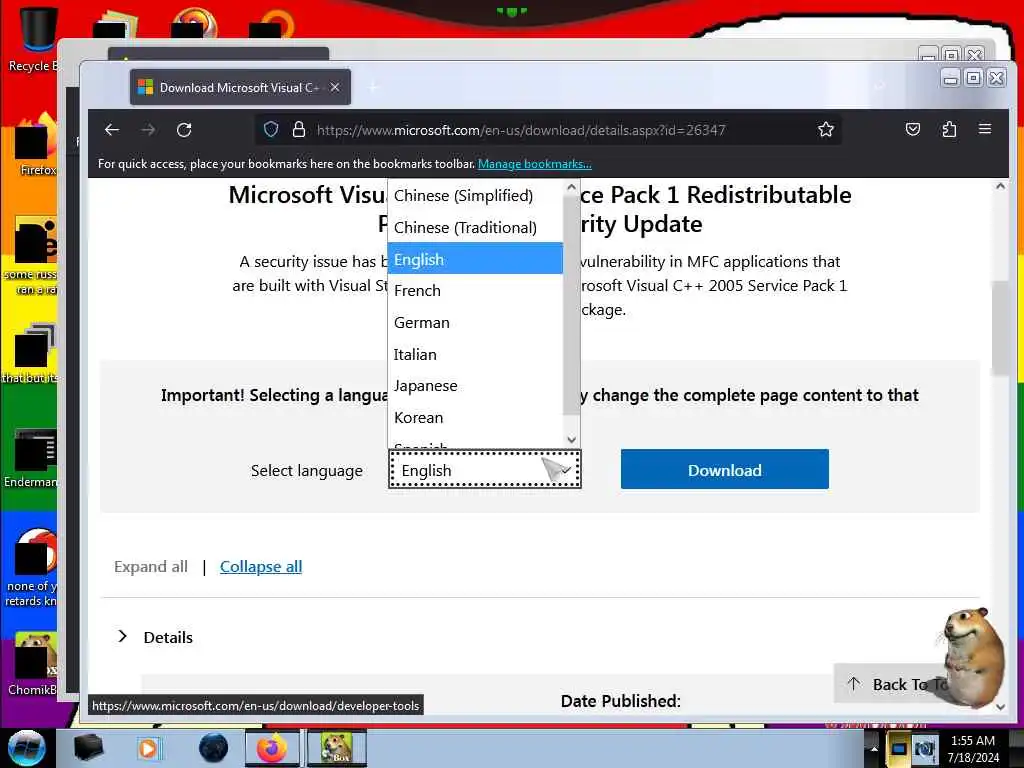Click the camera icon in the system tray
Viewport: 1024px width, 768px height.
click(x=924, y=748)
